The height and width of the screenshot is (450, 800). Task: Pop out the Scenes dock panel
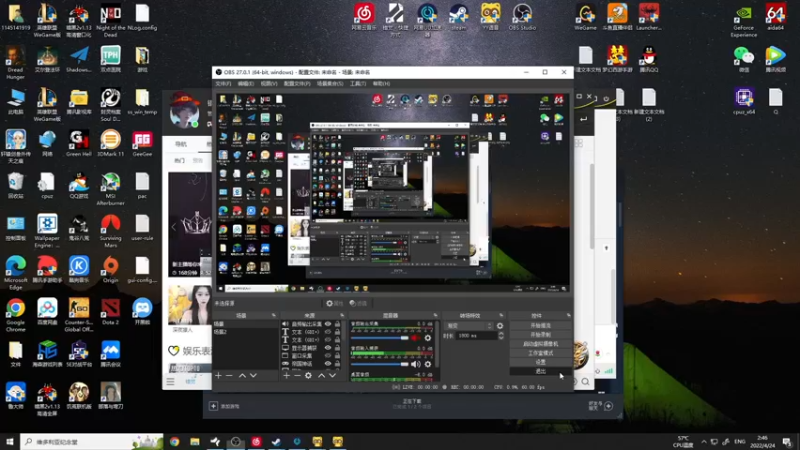(x=273, y=316)
